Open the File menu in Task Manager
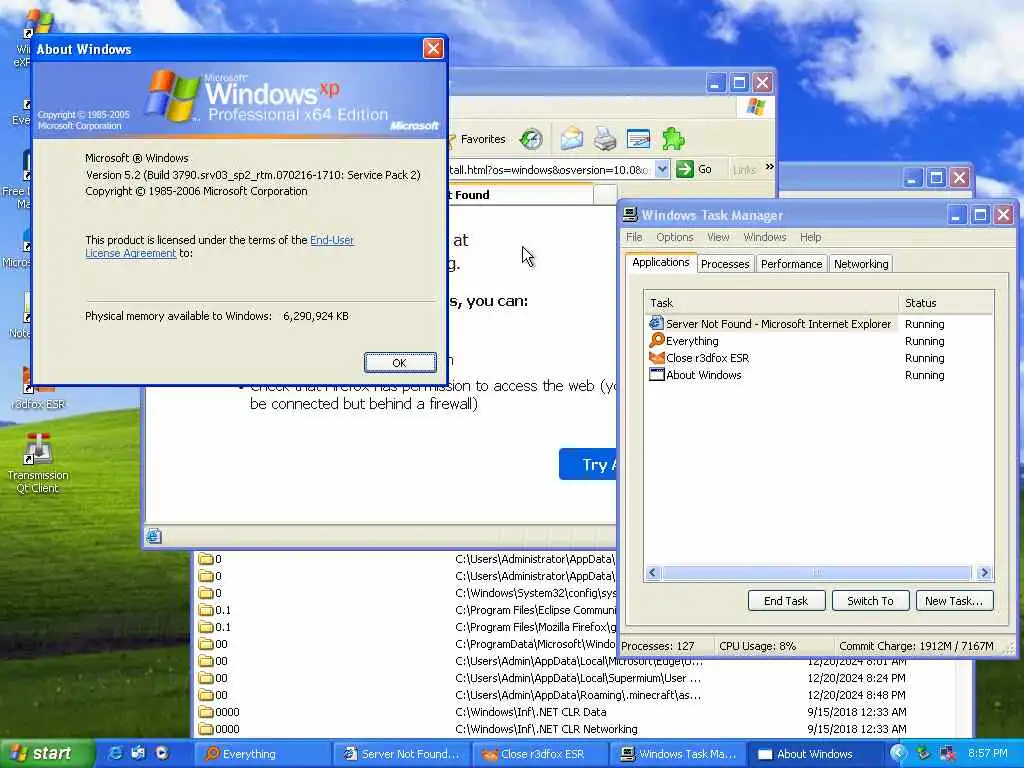The height and width of the screenshot is (768, 1024). (x=634, y=237)
